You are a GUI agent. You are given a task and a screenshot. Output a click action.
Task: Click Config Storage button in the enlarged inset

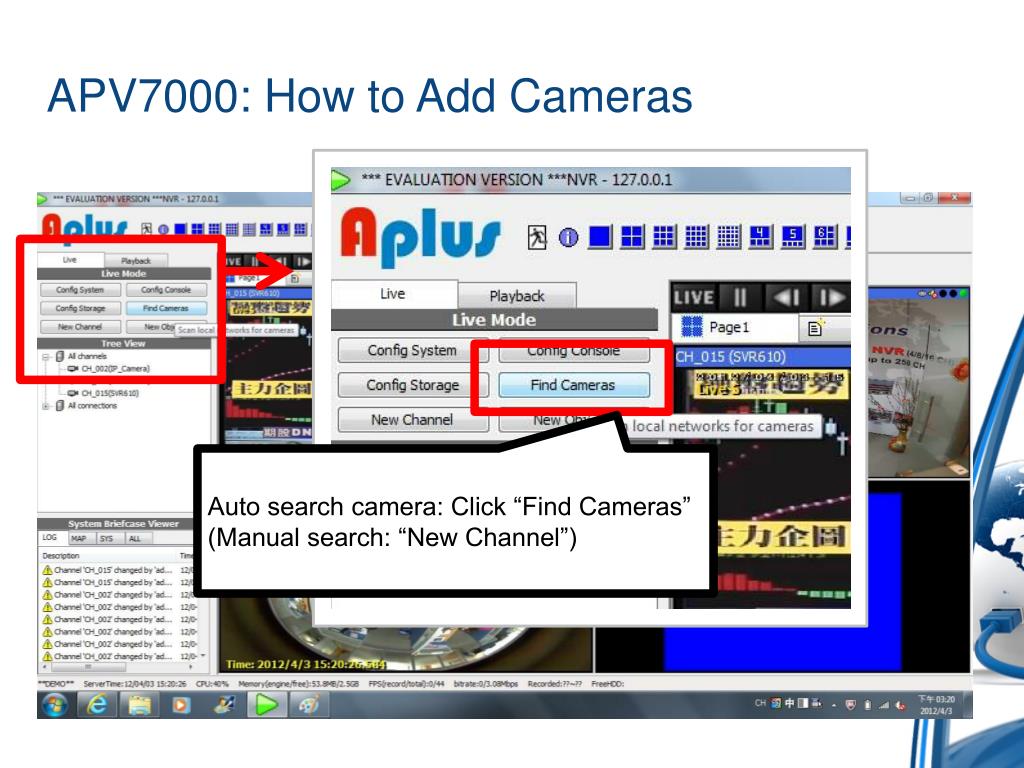412,385
